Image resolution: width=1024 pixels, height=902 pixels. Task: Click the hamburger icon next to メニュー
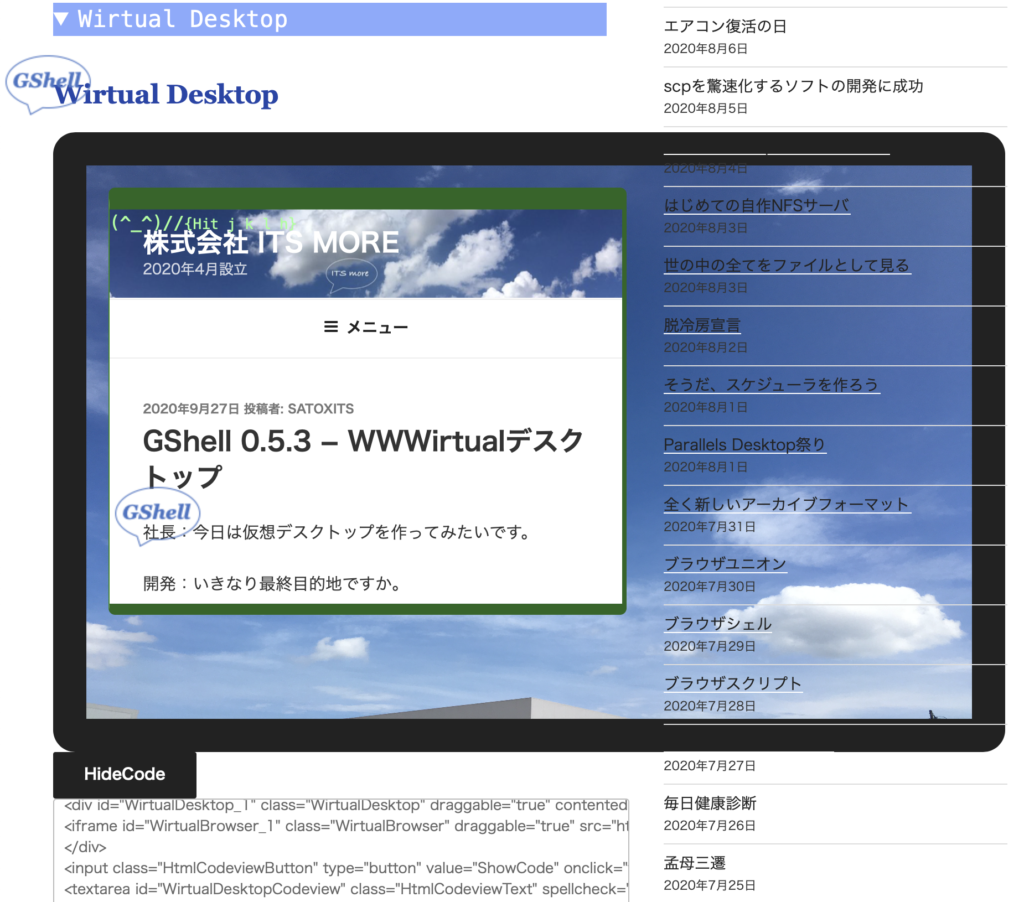pyautogui.click(x=331, y=327)
